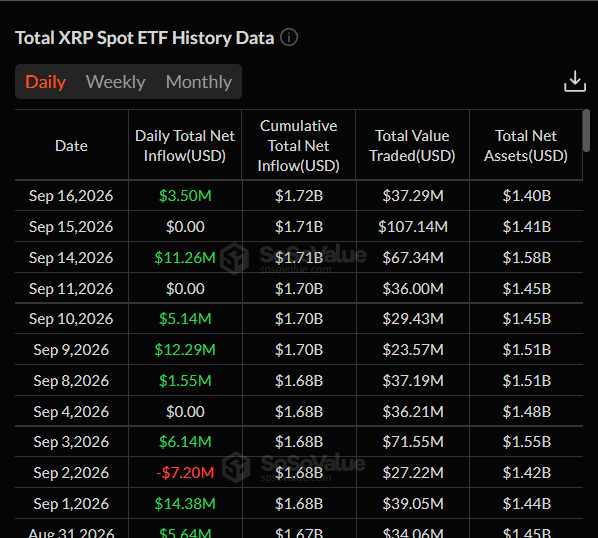This screenshot has height=538, width=598.
Task: Select the Daily tab
Action: pyautogui.click(x=45, y=82)
